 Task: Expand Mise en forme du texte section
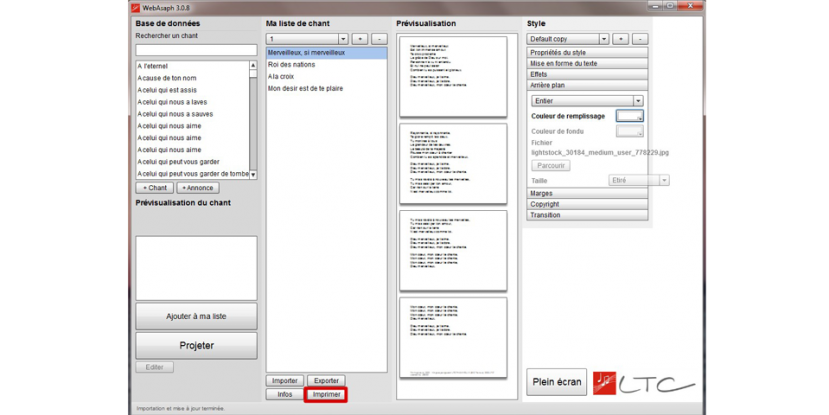coord(588,63)
